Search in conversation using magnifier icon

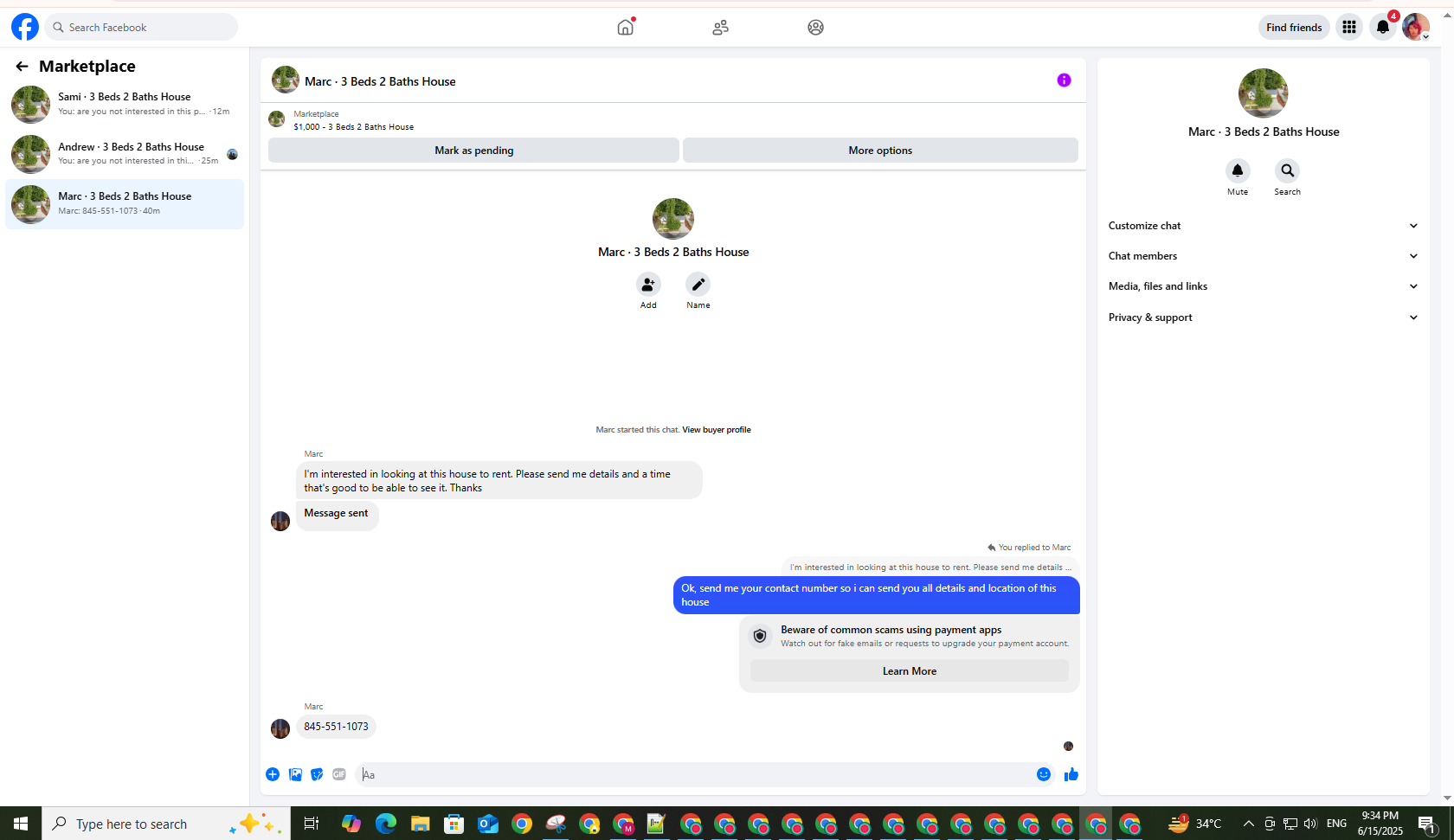click(x=1287, y=170)
